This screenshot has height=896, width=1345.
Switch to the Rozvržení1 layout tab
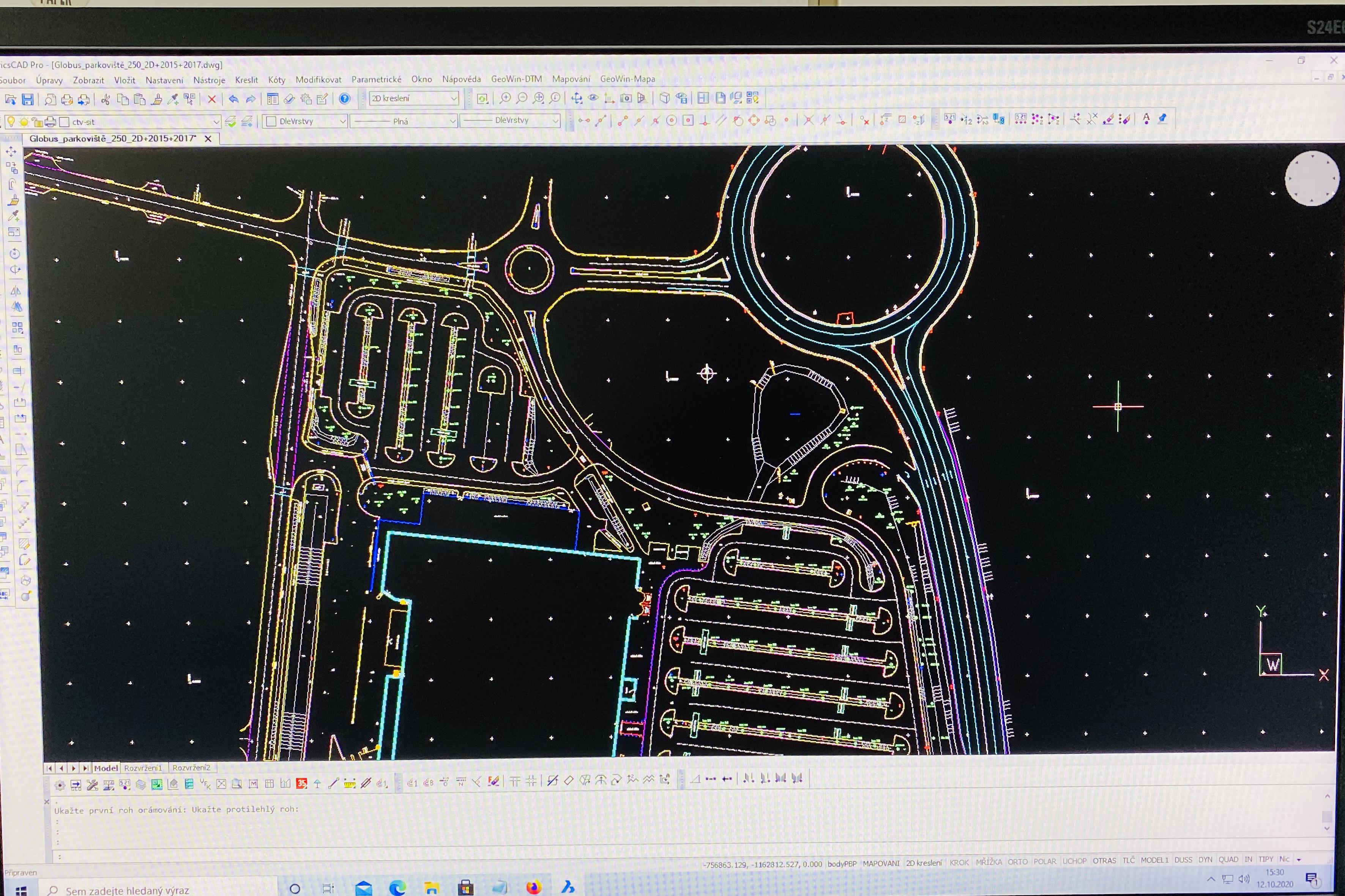tap(143, 767)
